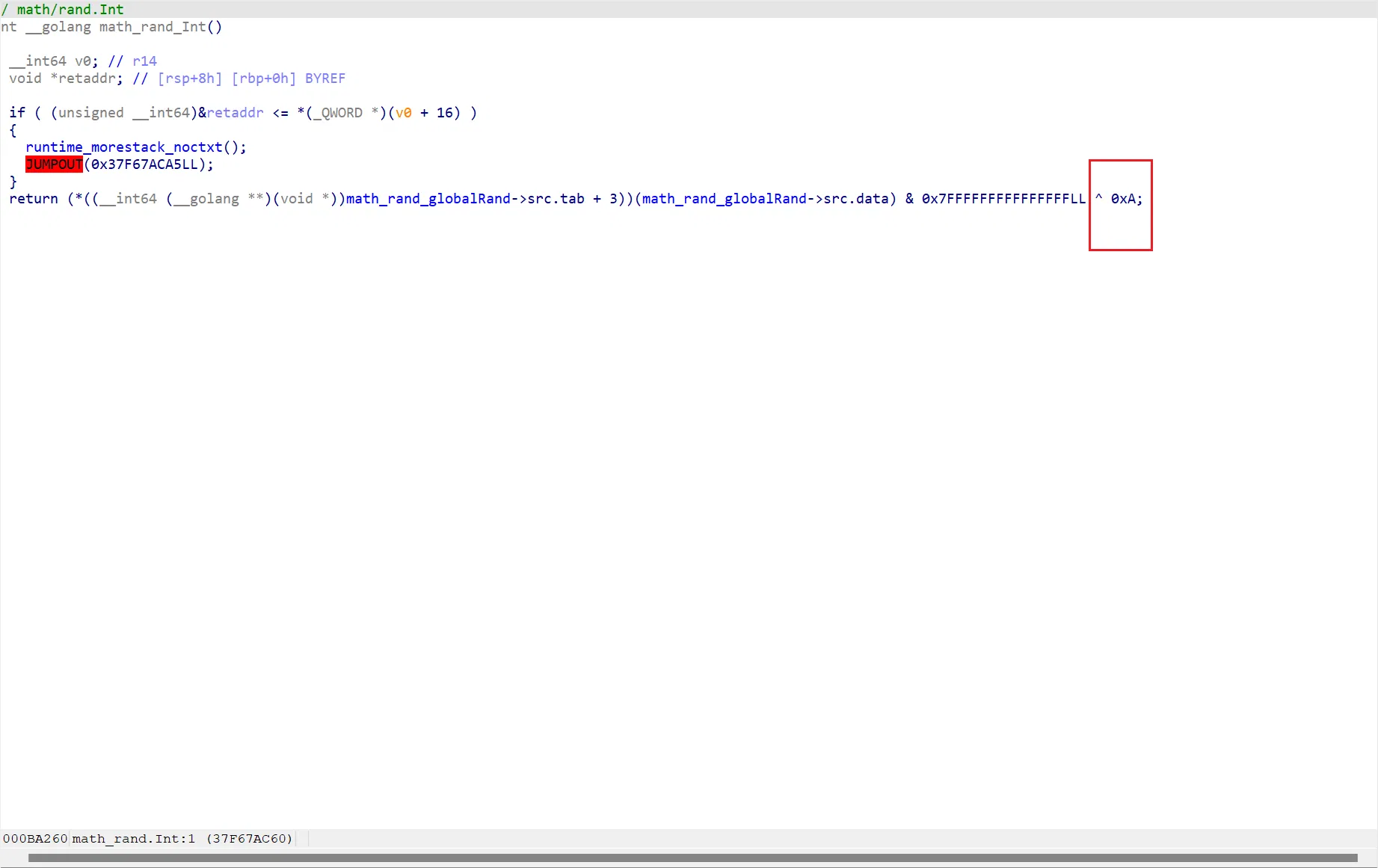Click the return keyword

34,199
